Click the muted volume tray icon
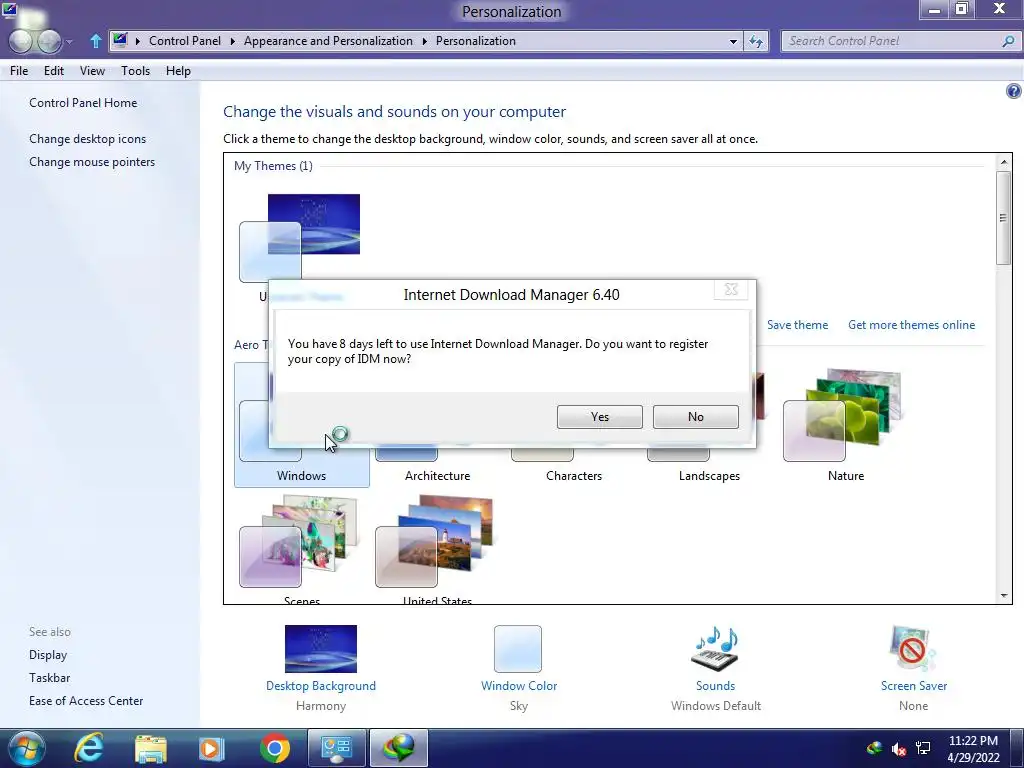Viewport: 1024px width, 768px height. tap(899, 749)
